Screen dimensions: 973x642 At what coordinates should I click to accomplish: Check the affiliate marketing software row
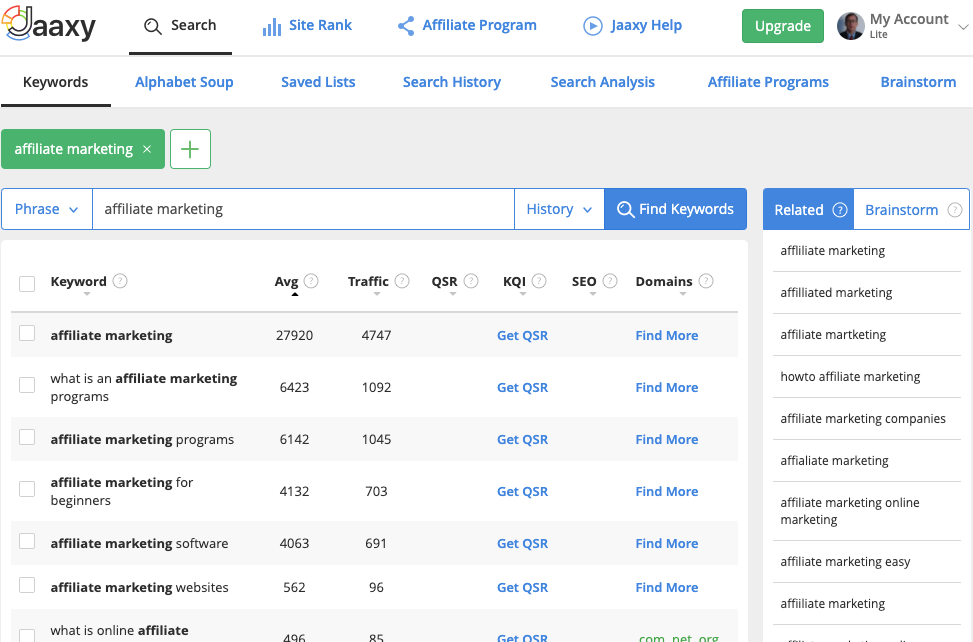[x=27, y=541]
